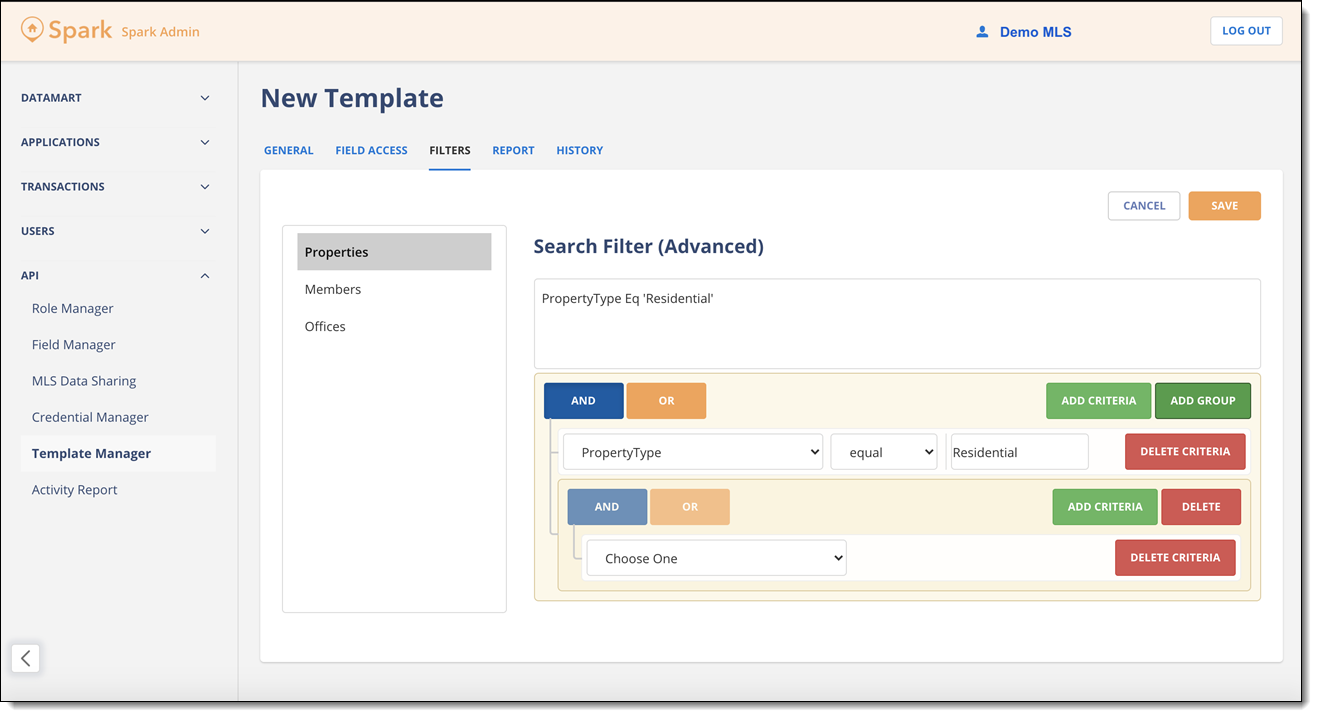Expand the Applications sidebar section
This screenshot has height=717, width=1317.
pos(116,142)
